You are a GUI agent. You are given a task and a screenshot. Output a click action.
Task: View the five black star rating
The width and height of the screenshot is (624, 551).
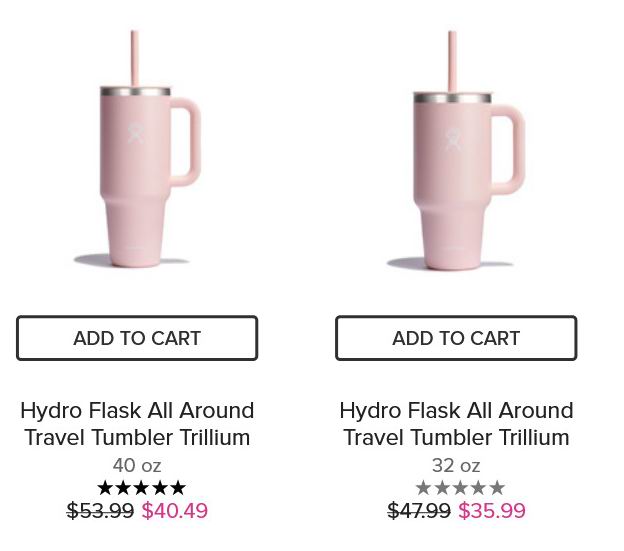coord(142,488)
